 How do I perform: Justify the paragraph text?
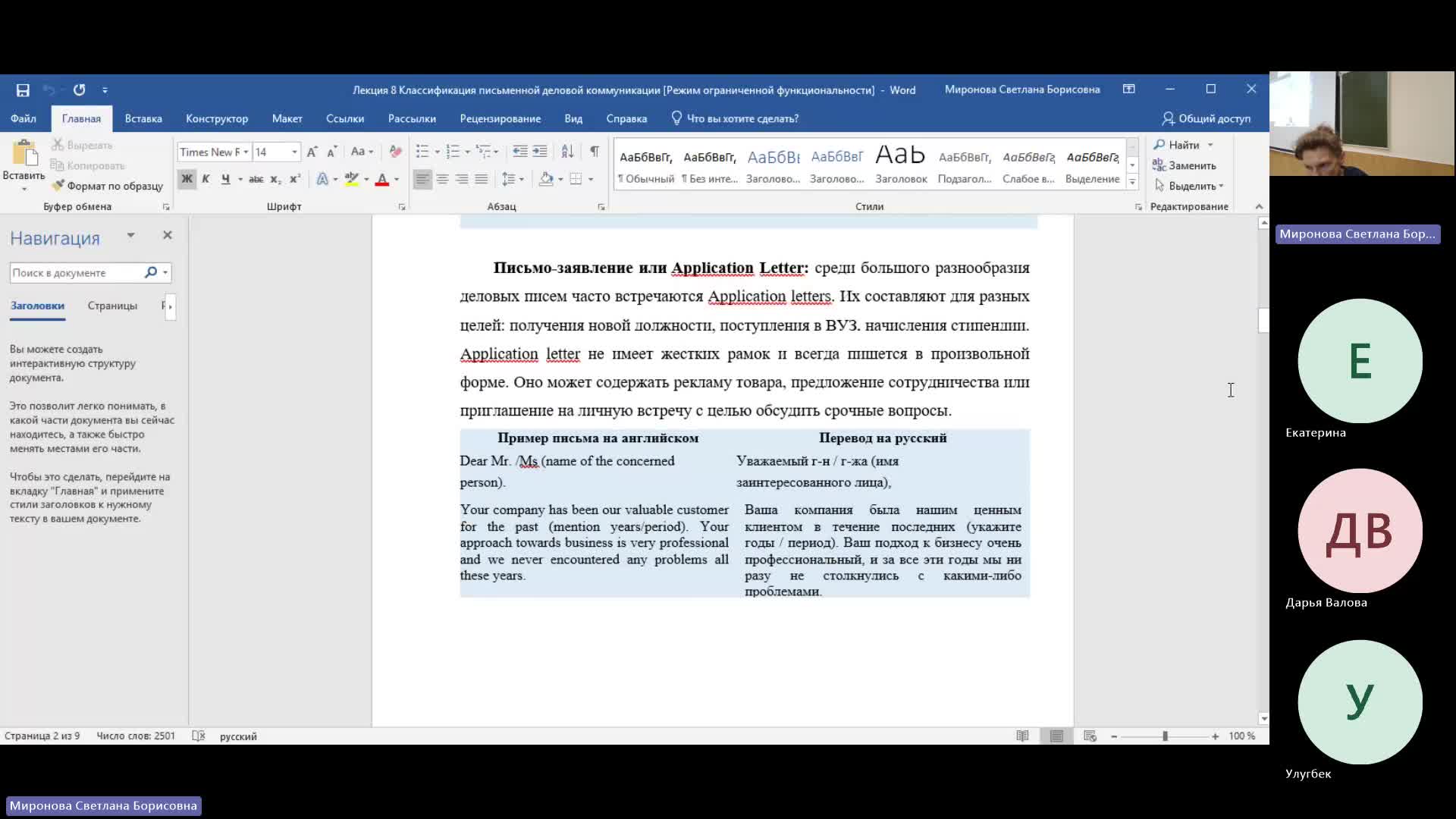click(x=482, y=179)
